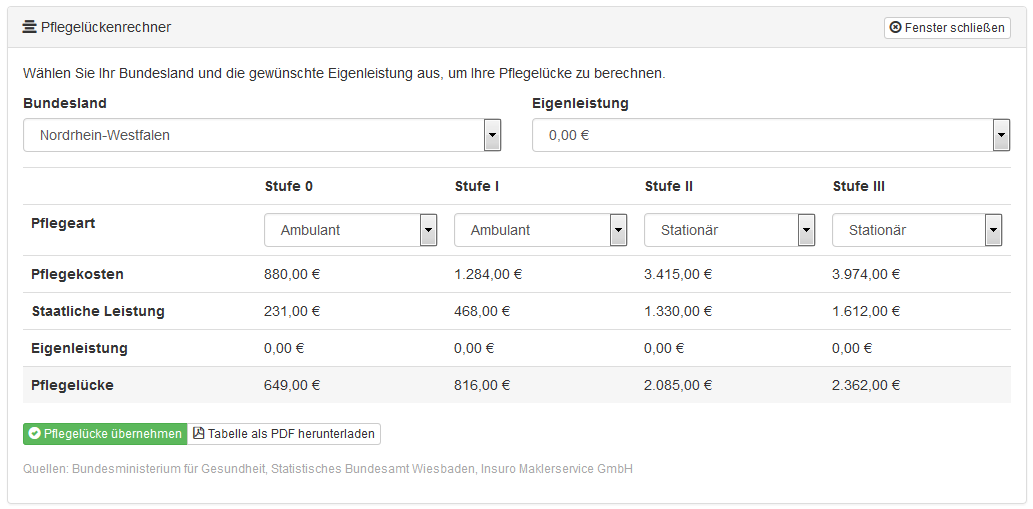The width and height of the screenshot is (1033, 509).
Task: Click the Staatliche Leistung row label
Action: (x=98, y=311)
